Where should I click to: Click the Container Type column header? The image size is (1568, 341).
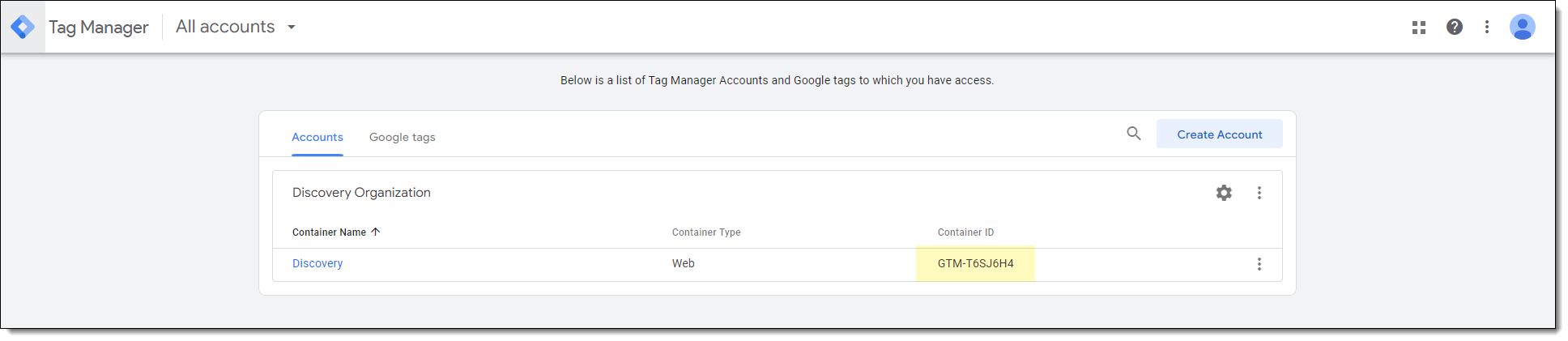point(706,232)
